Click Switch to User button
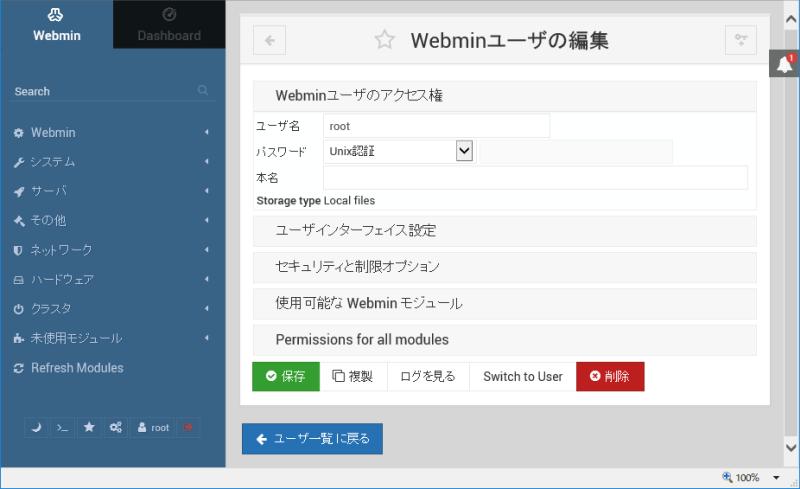Image resolution: width=800 pixels, height=489 pixels. (522, 377)
